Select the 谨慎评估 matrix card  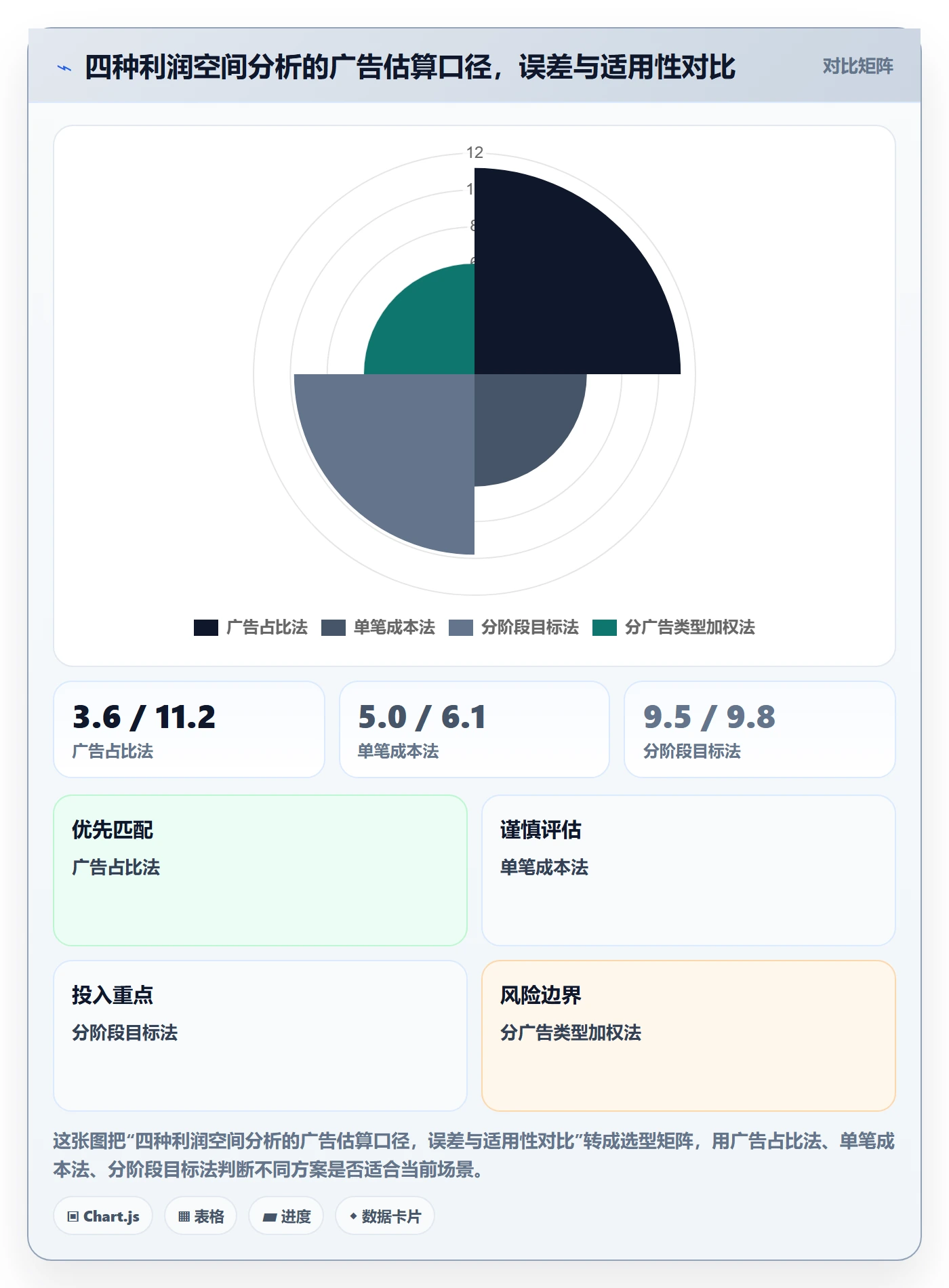[689, 870]
